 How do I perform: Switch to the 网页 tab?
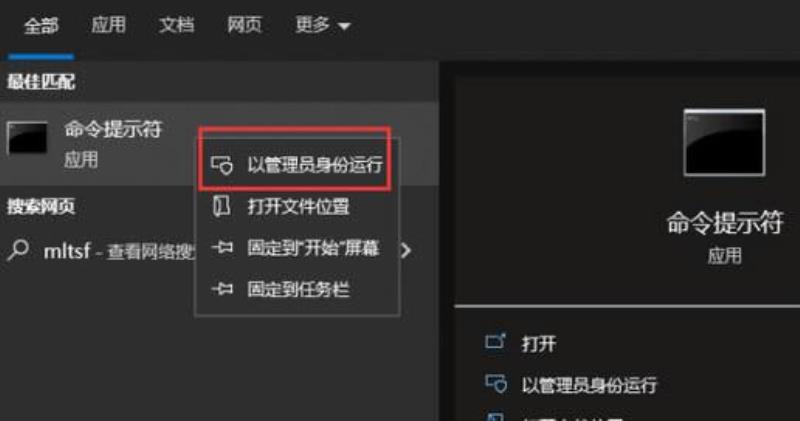click(x=244, y=24)
